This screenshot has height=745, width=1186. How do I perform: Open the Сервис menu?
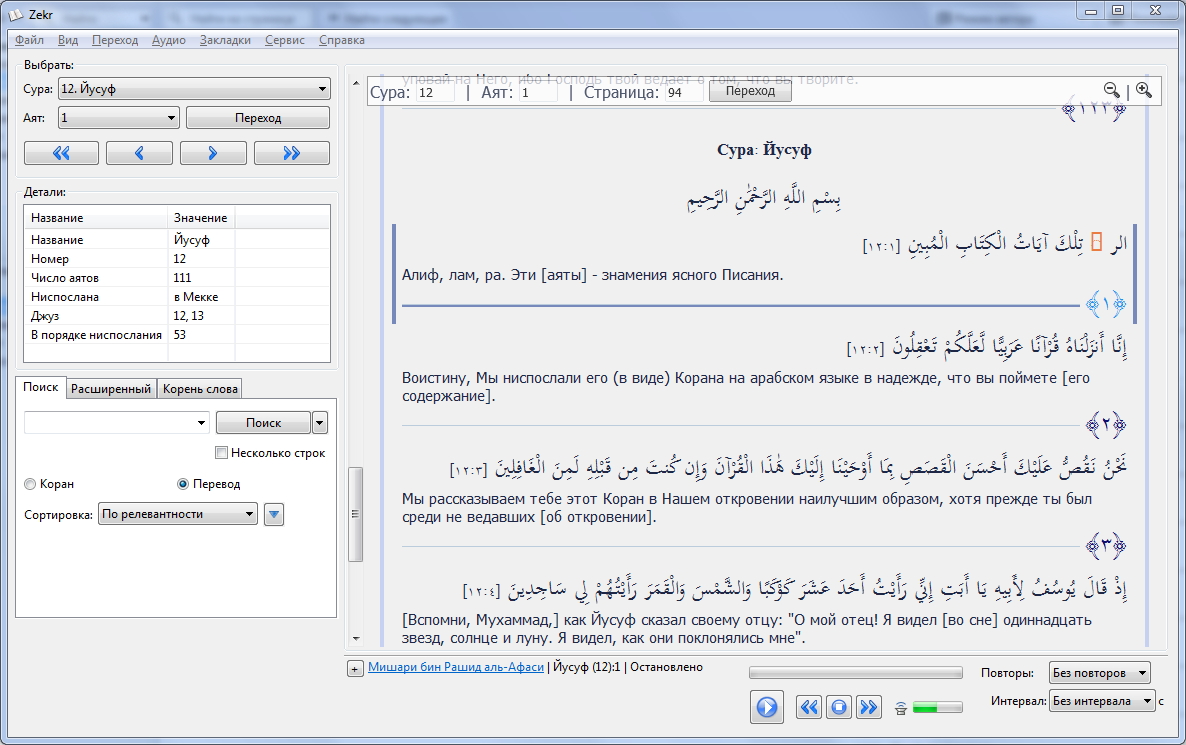click(x=285, y=40)
